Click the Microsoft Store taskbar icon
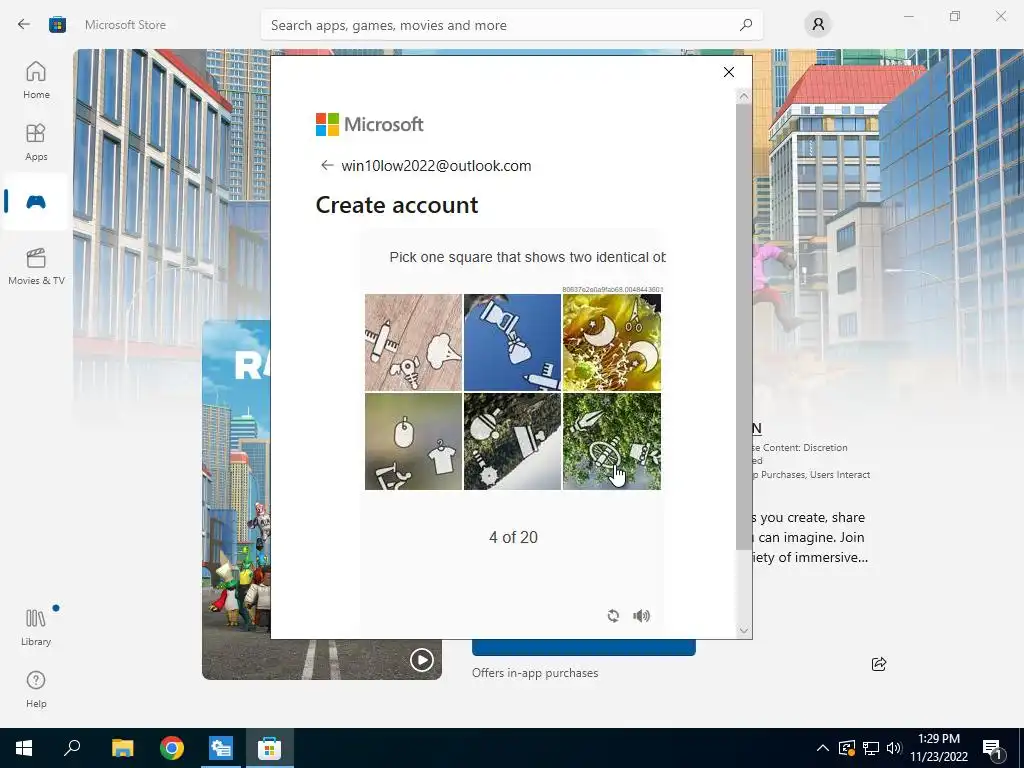 point(269,748)
